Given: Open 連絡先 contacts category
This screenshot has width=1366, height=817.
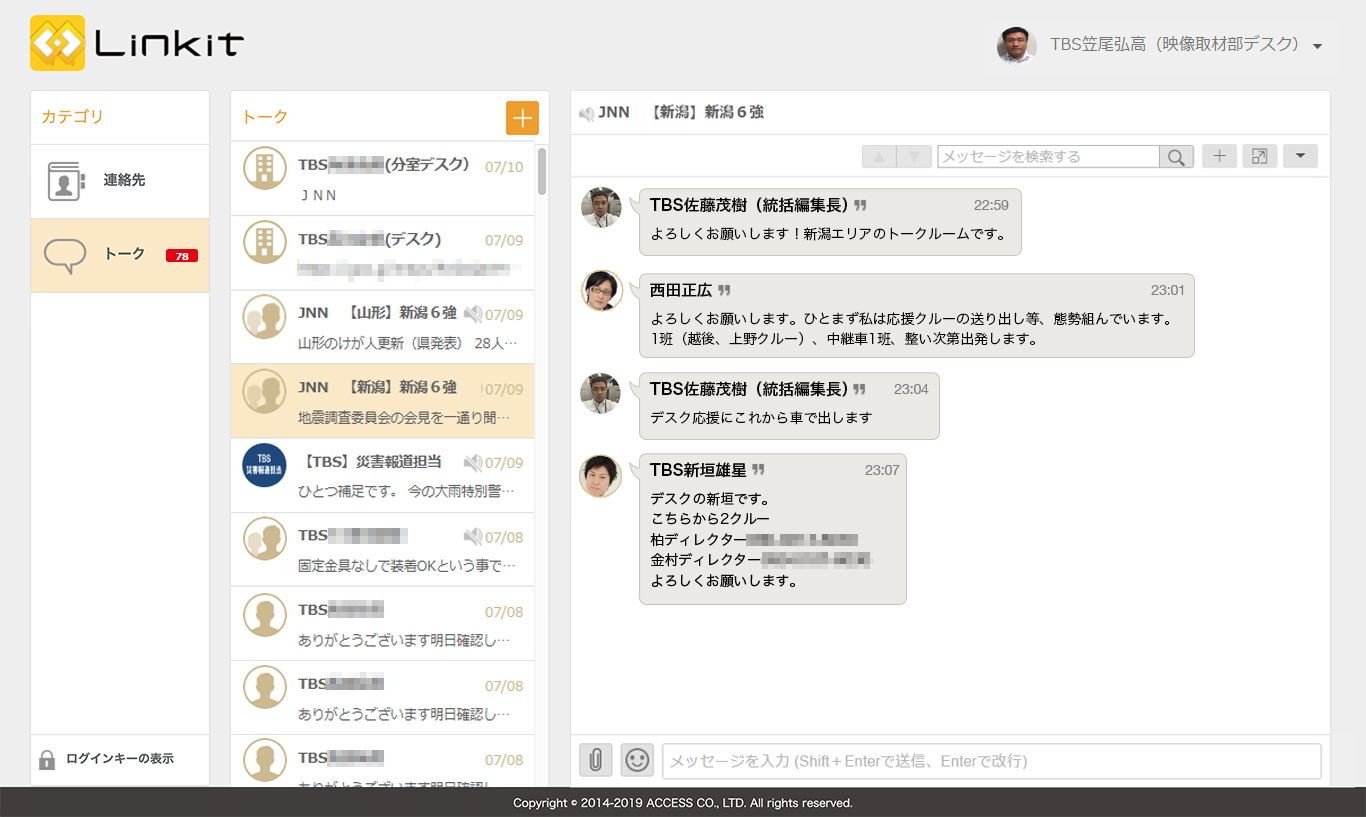Looking at the screenshot, I should point(120,181).
